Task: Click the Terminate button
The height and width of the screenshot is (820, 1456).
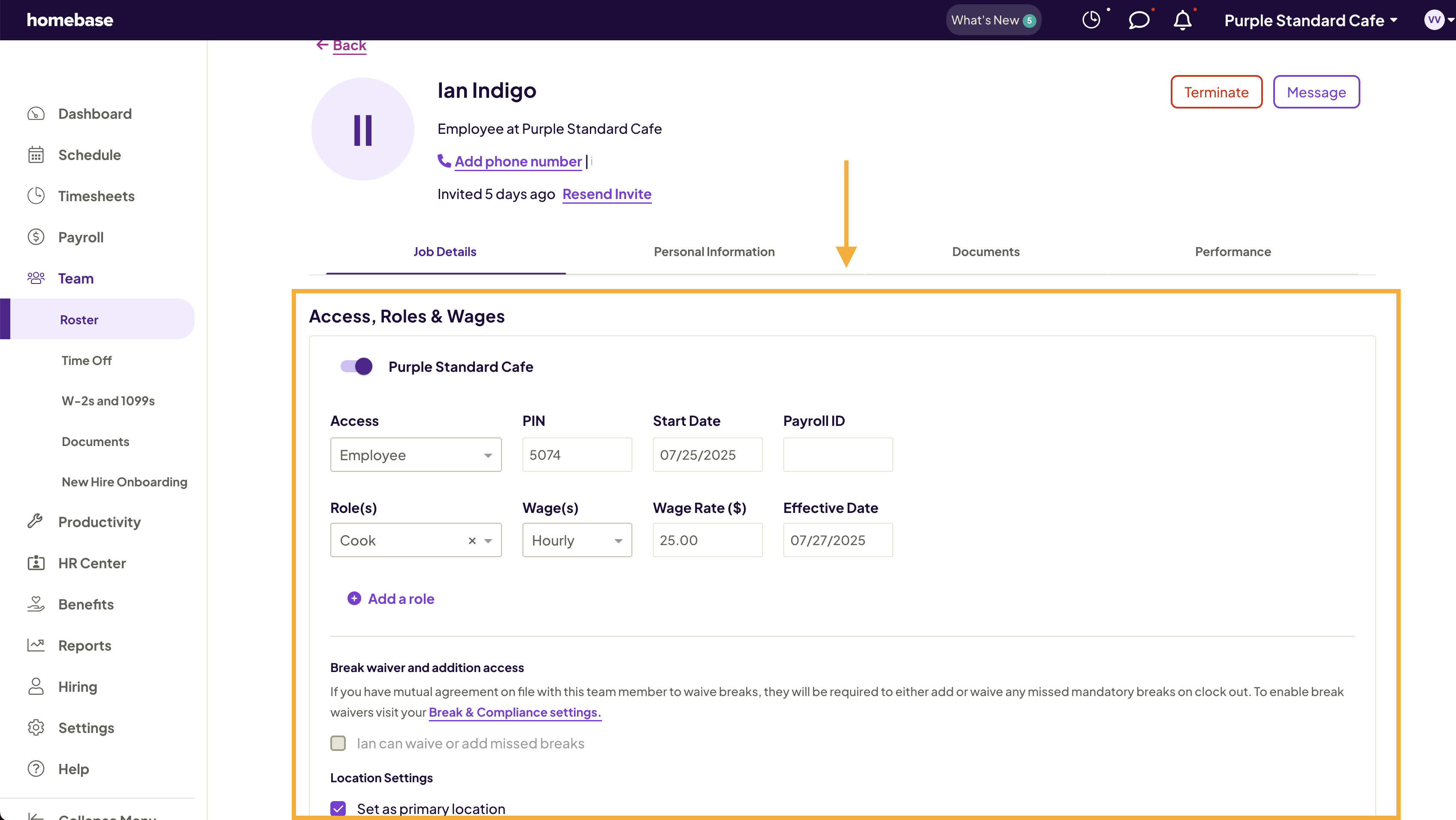Action: pyautogui.click(x=1216, y=91)
